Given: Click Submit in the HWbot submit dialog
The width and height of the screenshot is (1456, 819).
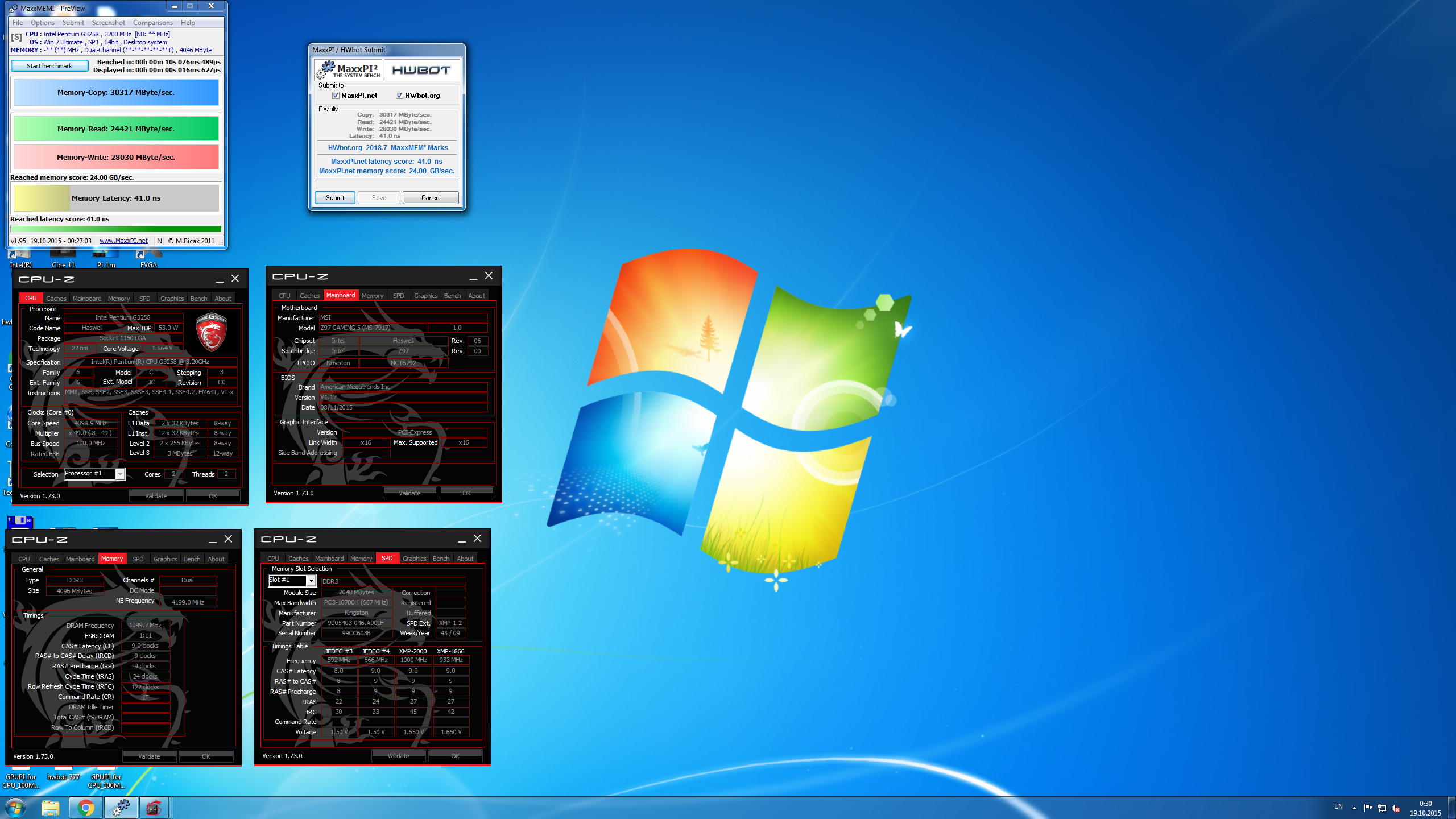Looking at the screenshot, I should [x=335, y=198].
